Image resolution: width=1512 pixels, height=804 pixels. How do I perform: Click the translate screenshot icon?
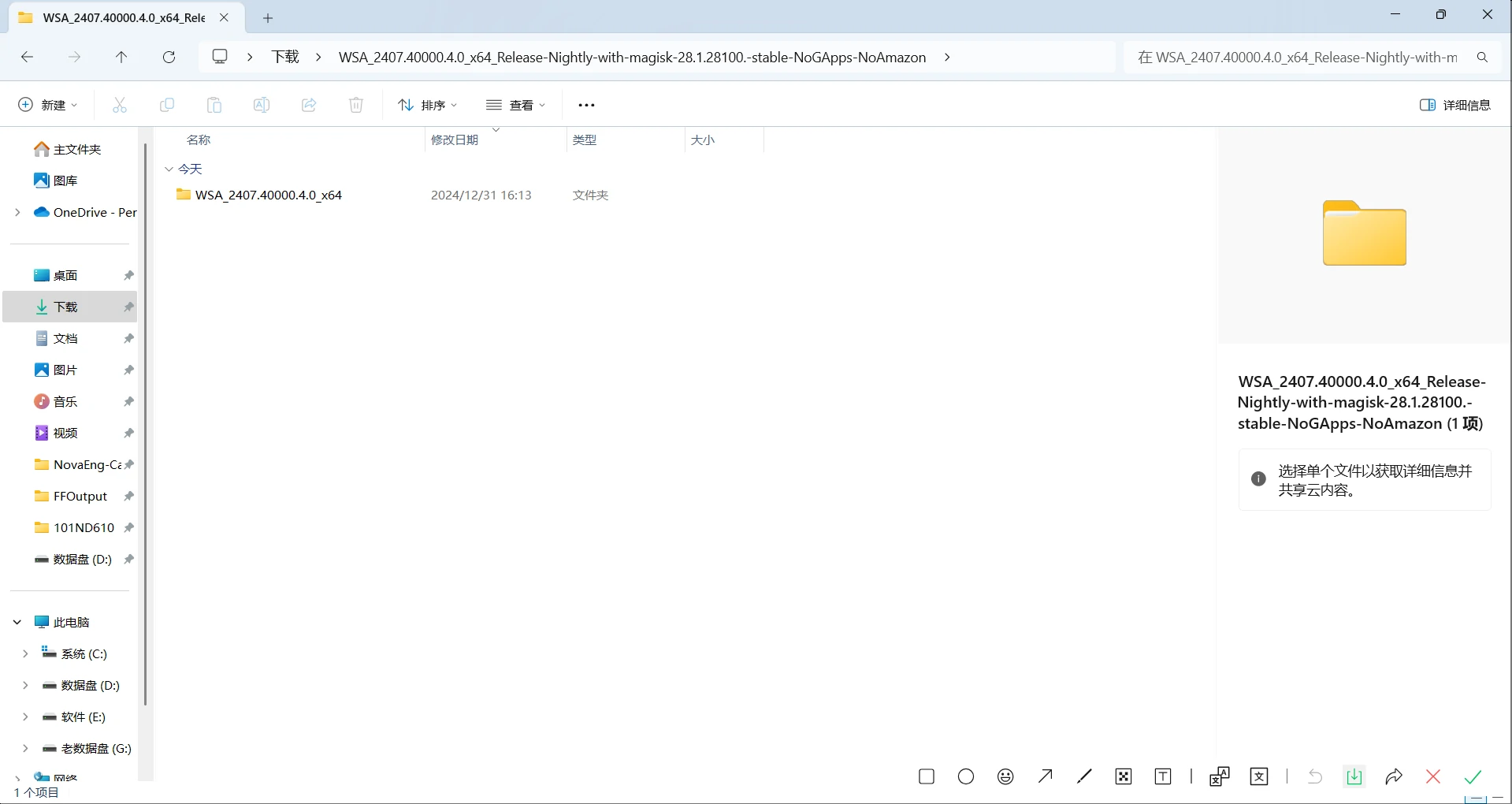(x=1259, y=776)
